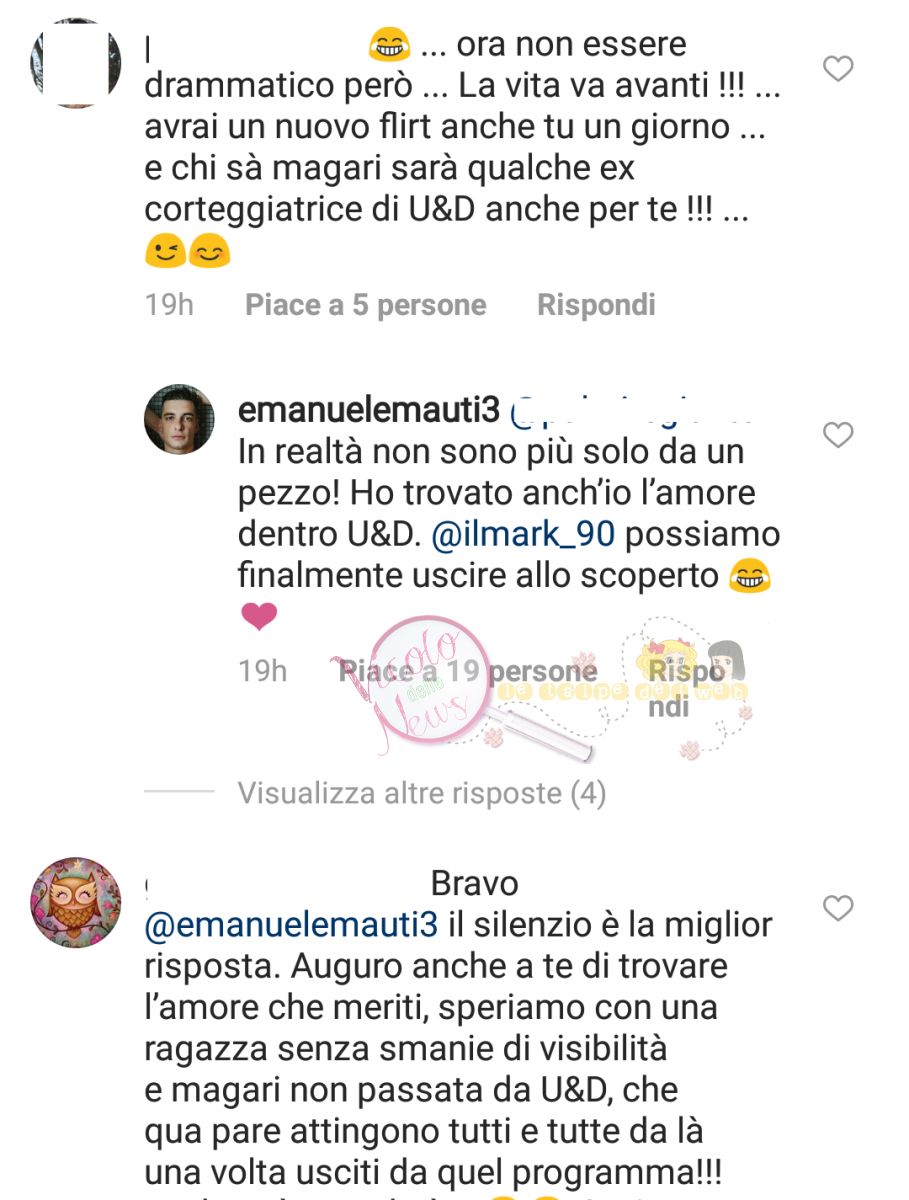Open the top commenter's profile picture
The height and width of the screenshot is (1200, 909).
tap(76, 63)
